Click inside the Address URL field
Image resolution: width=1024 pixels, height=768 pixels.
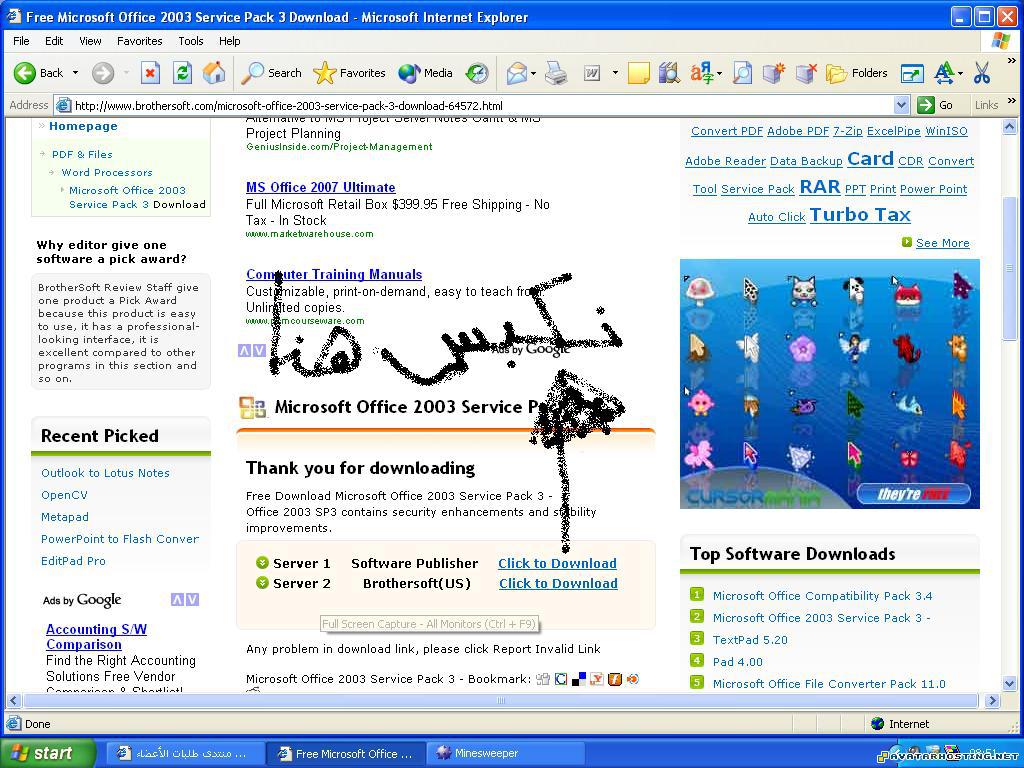[480, 105]
